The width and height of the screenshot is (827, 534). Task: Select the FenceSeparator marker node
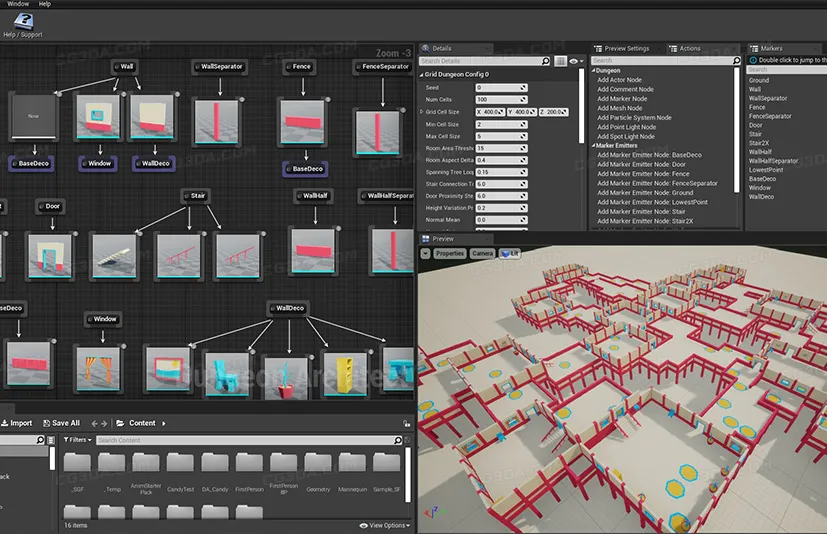coord(383,66)
